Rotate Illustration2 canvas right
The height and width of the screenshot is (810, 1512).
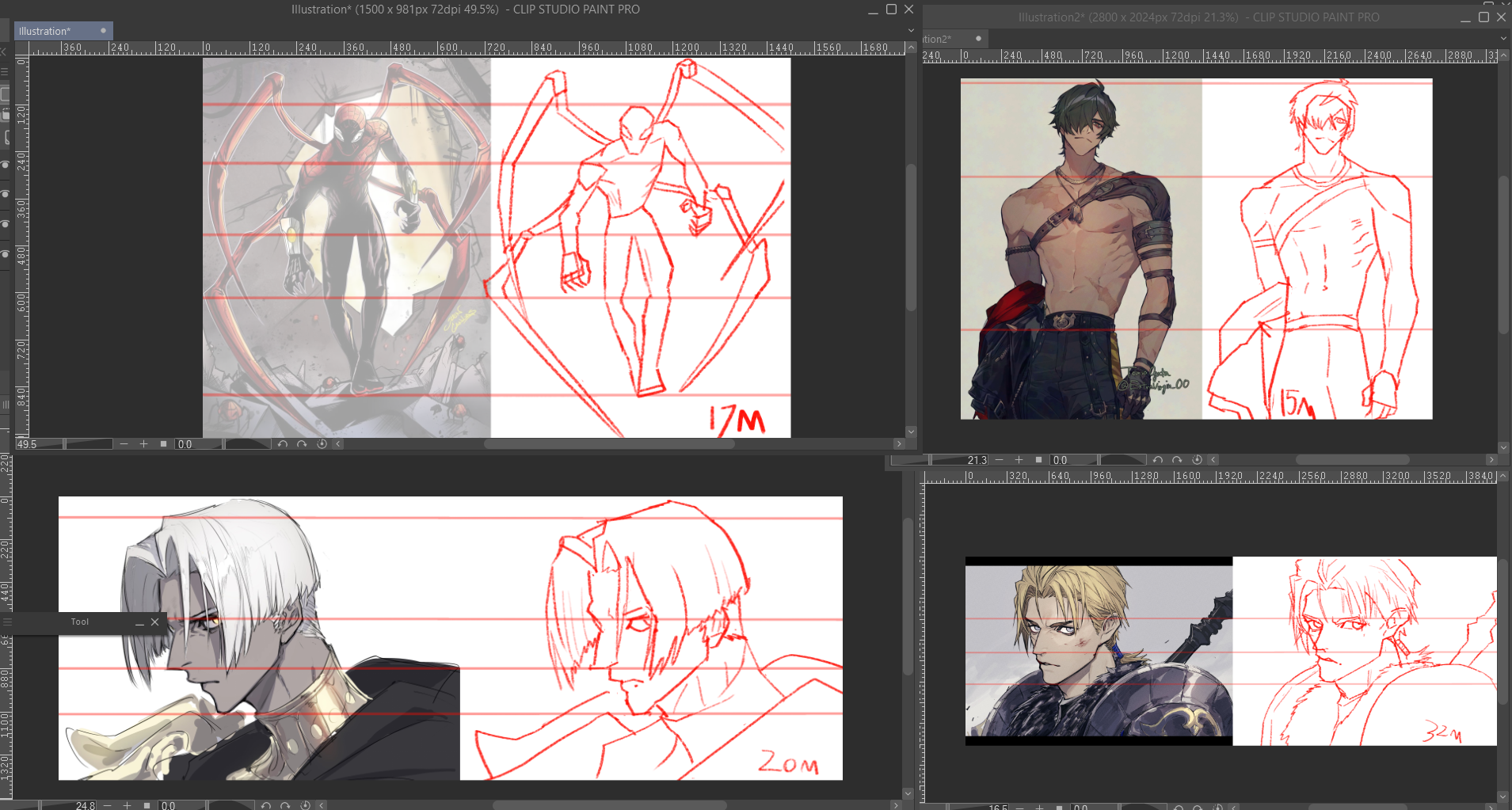coord(1177,460)
